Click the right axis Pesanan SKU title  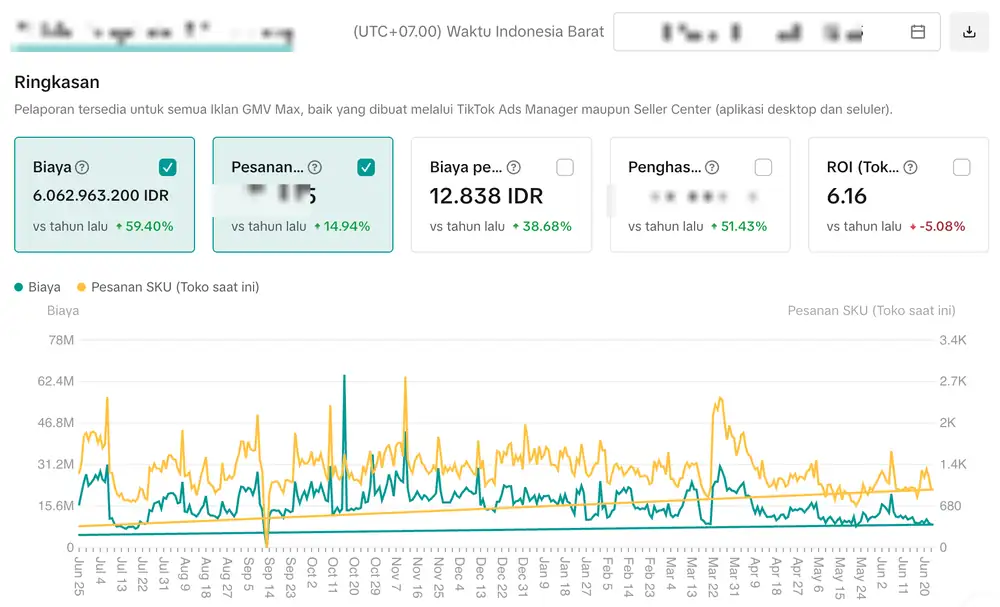(871, 311)
